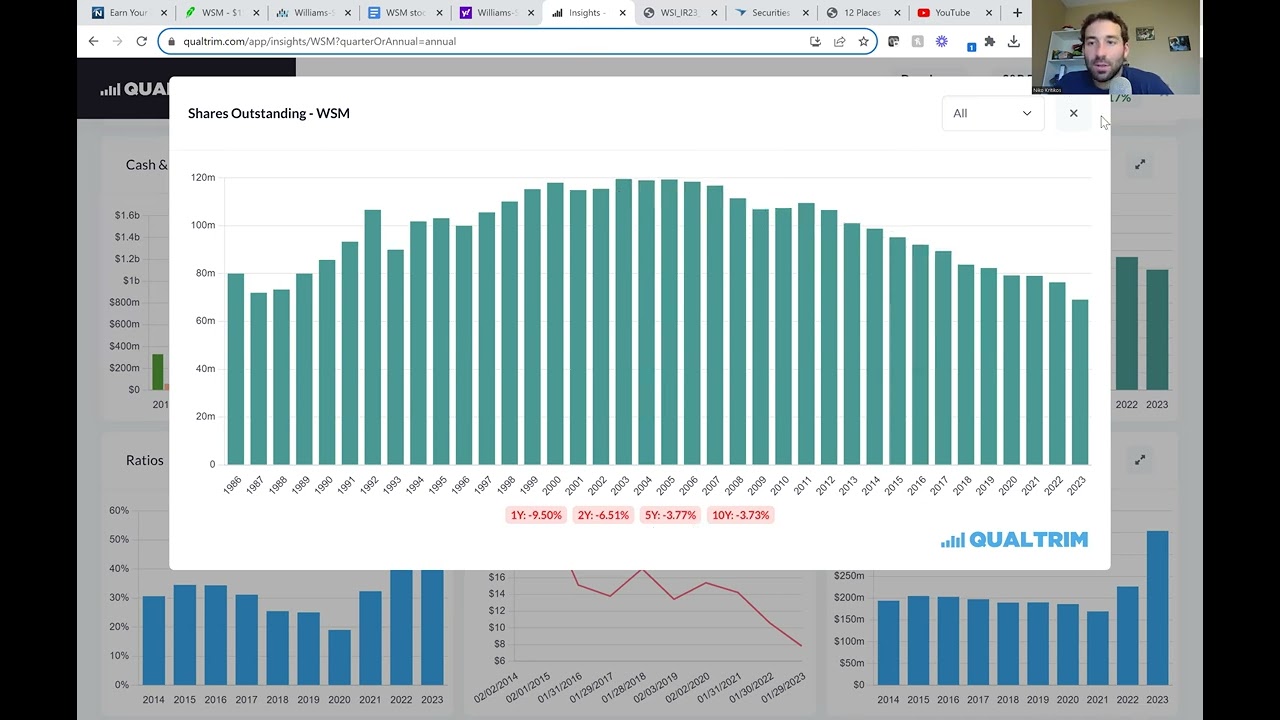
Task: Click the browser back arrow
Action: 93,41
